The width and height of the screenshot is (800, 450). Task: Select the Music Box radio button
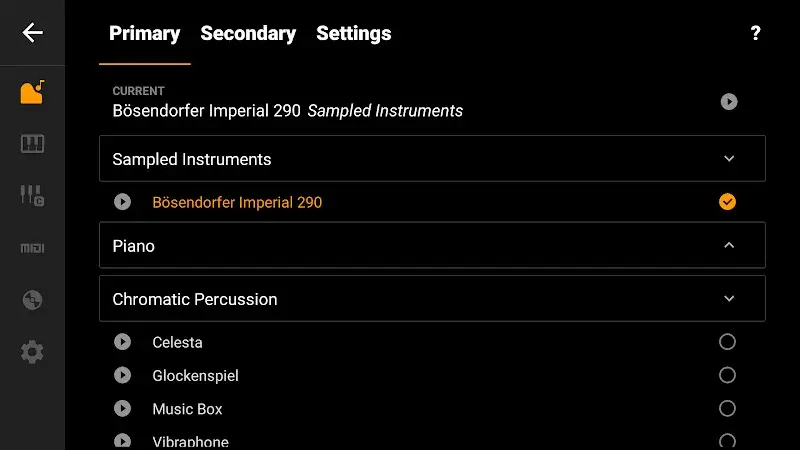point(727,409)
